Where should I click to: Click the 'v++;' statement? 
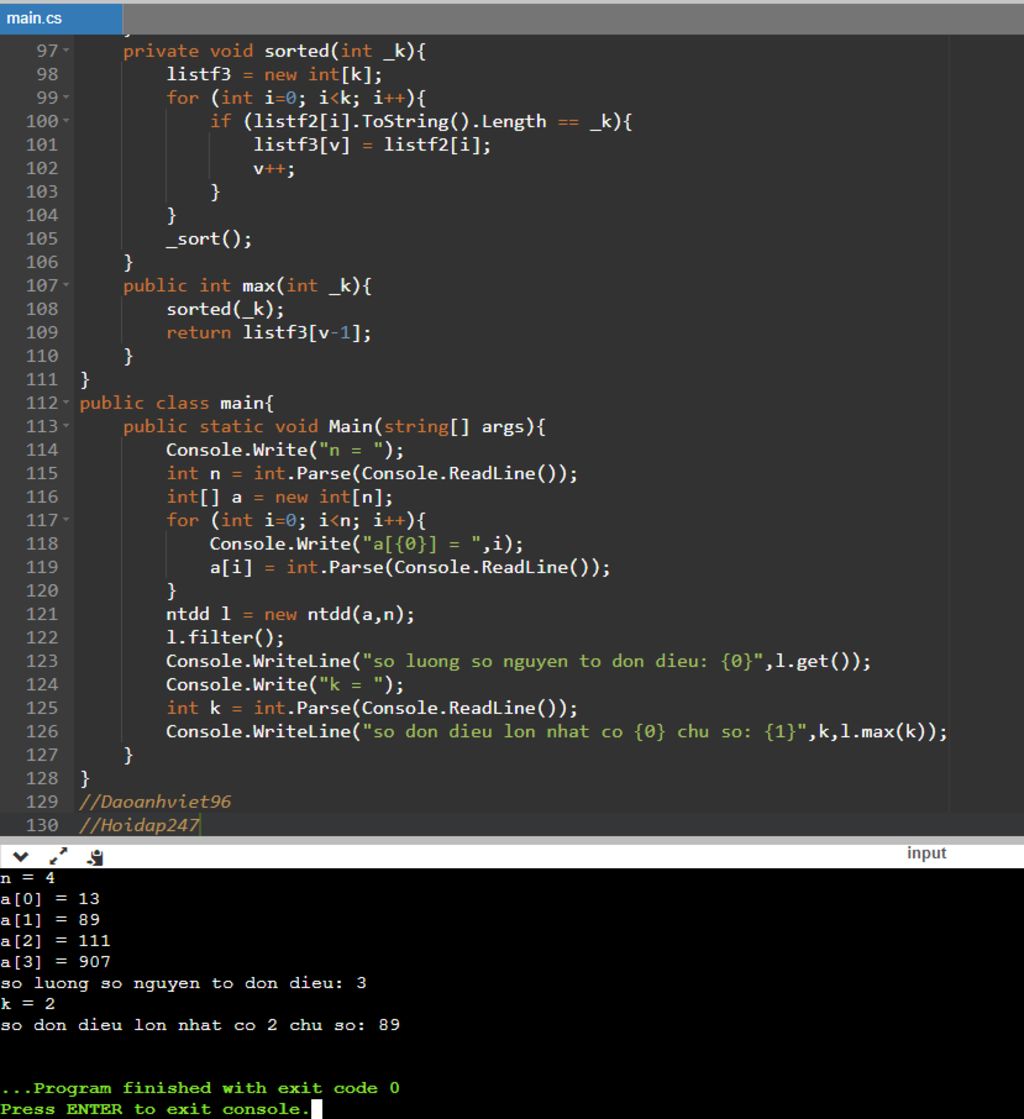coord(273,168)
